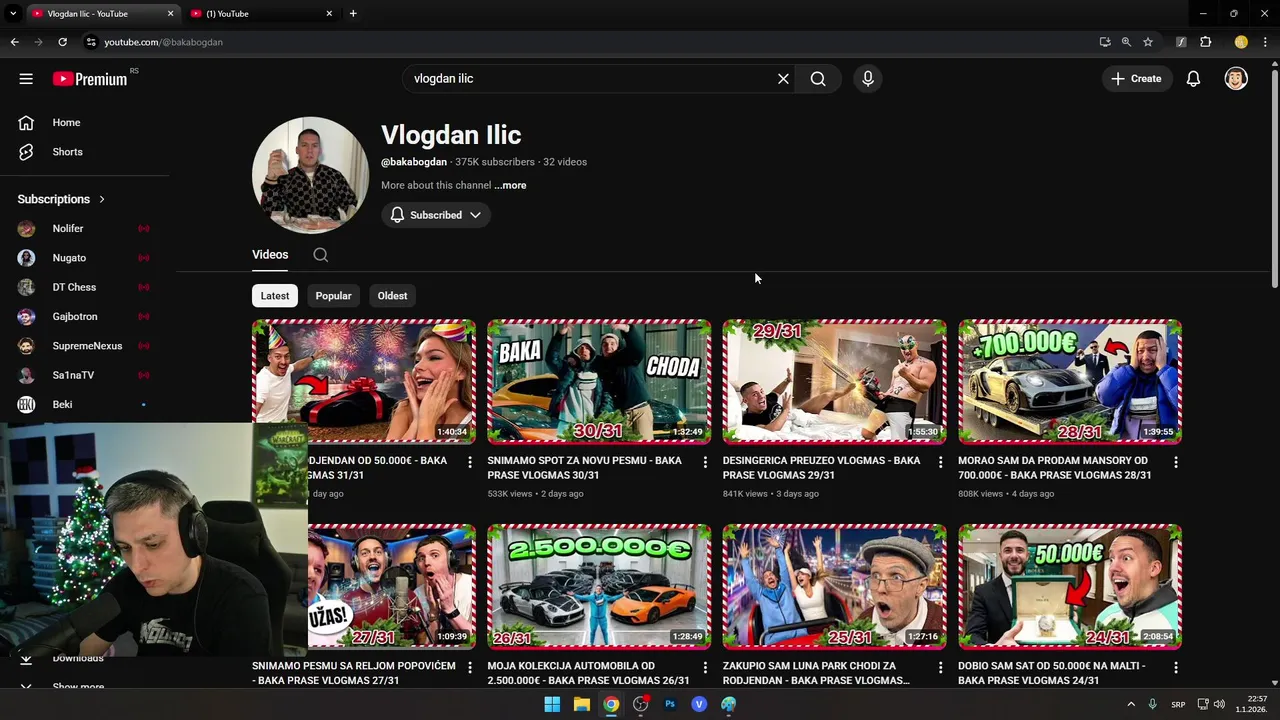Reload the page in the browser

pyautogui.click(x=62, y=42)
